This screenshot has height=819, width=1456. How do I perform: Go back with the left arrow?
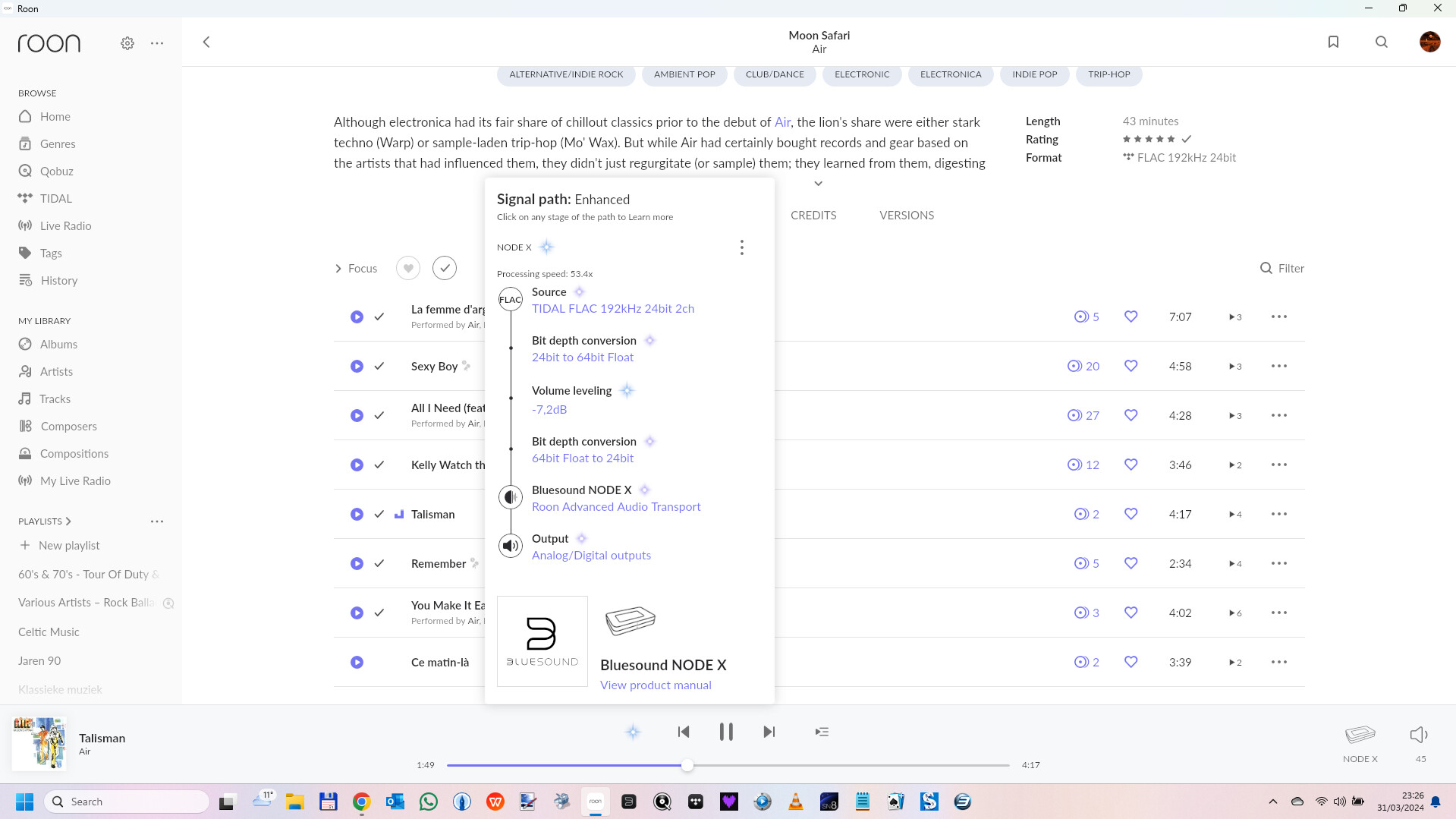(x=206, y=43)
